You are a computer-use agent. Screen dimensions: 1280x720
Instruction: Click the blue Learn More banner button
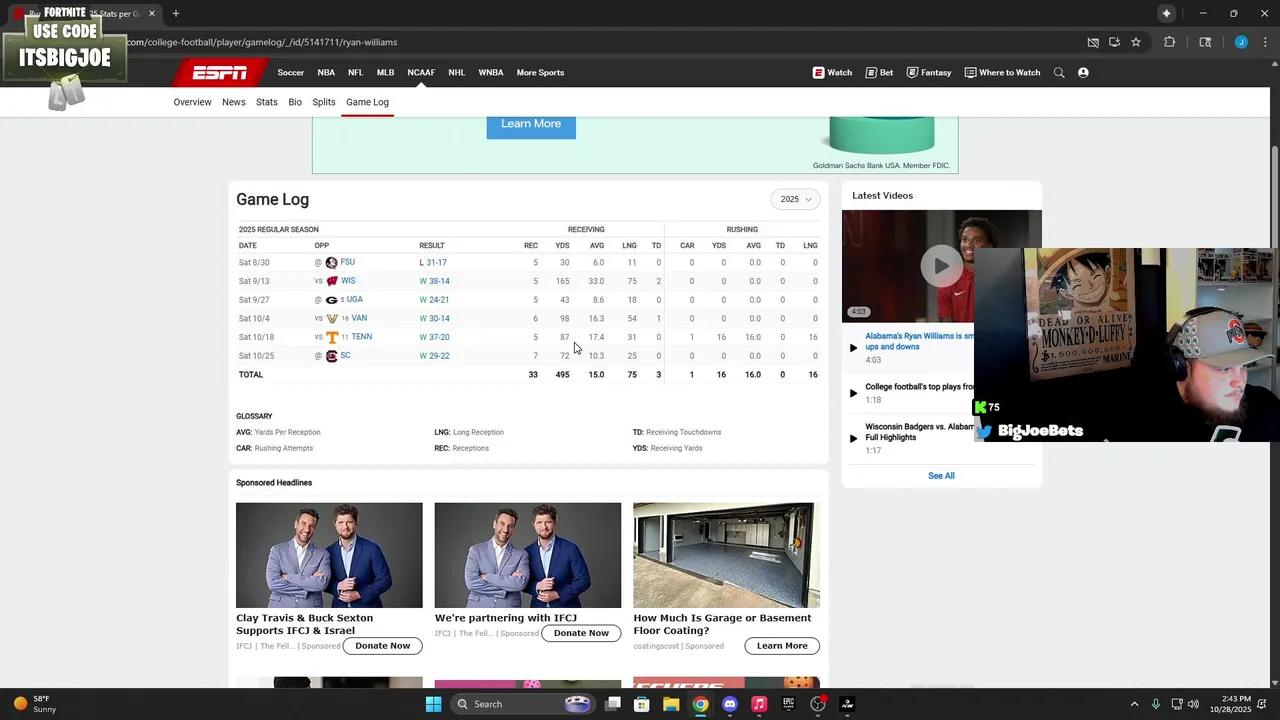tap(531, 124)
